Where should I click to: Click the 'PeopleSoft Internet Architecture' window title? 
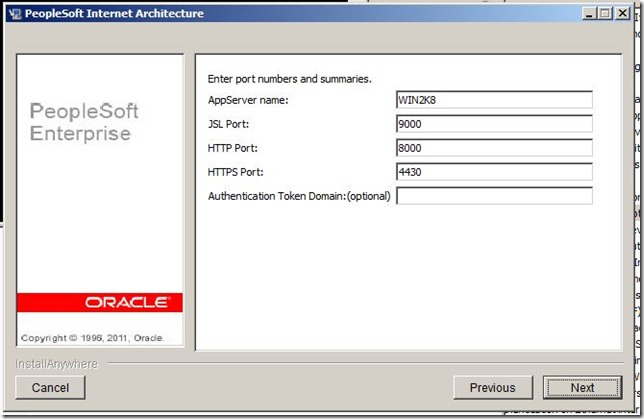click(x=114, y=14)
